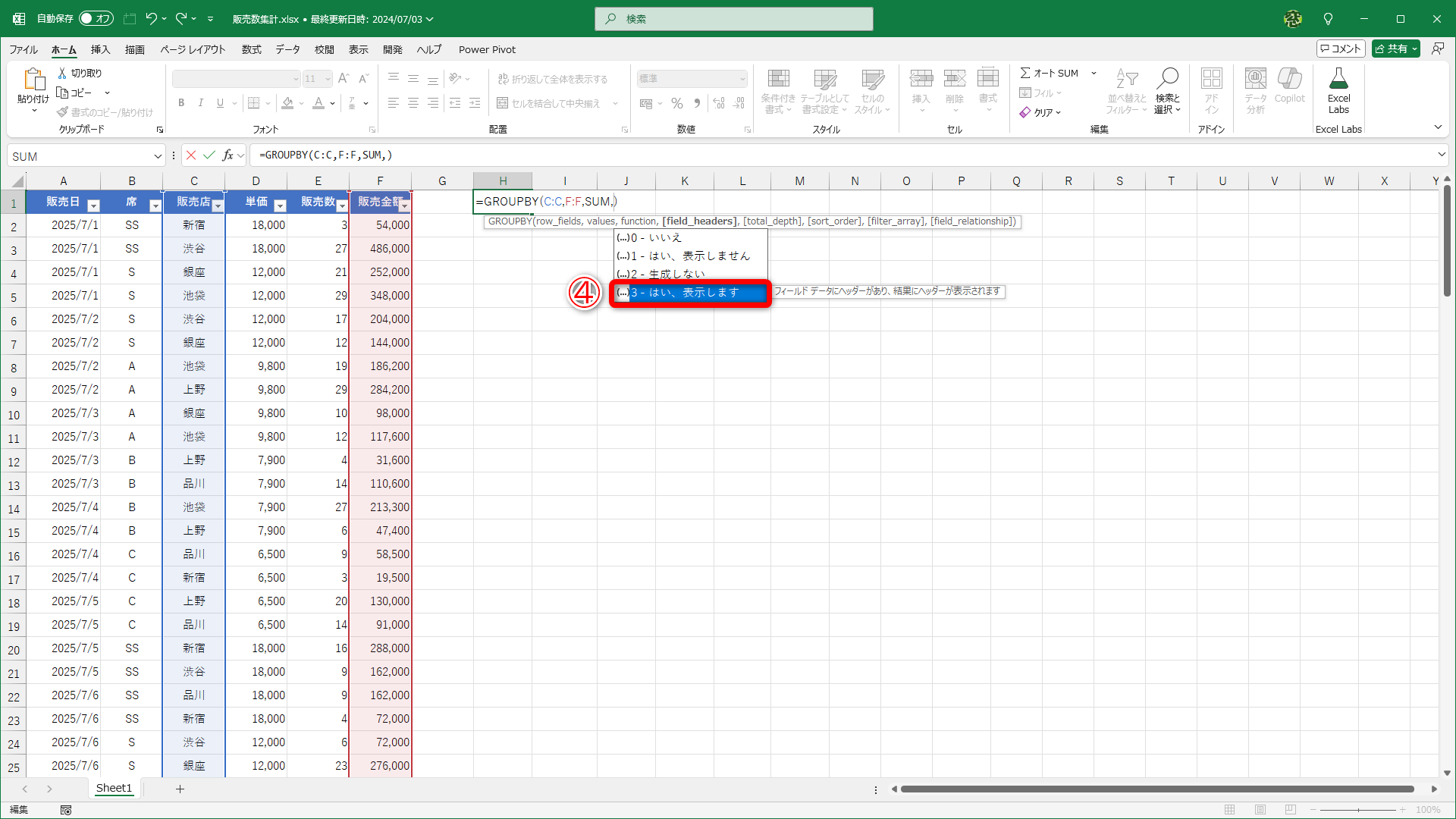Switch to the 数式 ribbon tab

click(251, 49)
